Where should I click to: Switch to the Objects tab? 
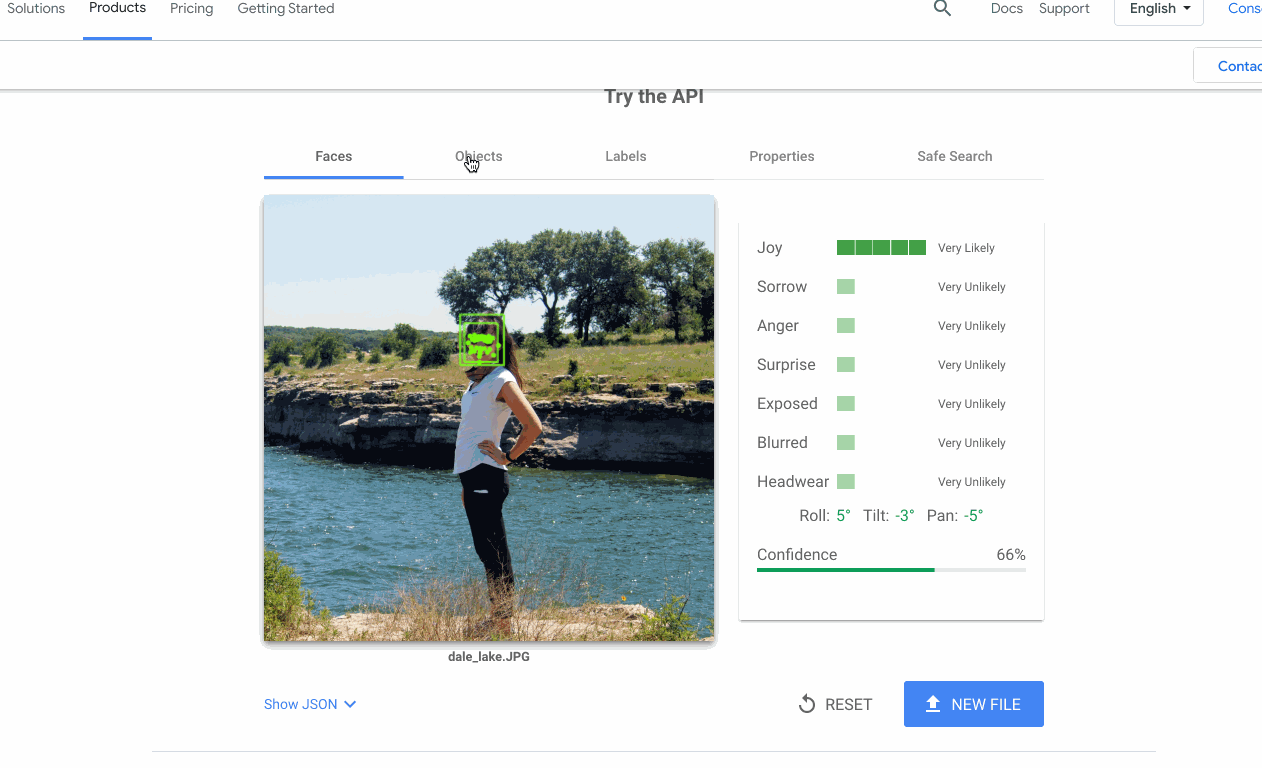pyautogui.click(x=478, y=156)
